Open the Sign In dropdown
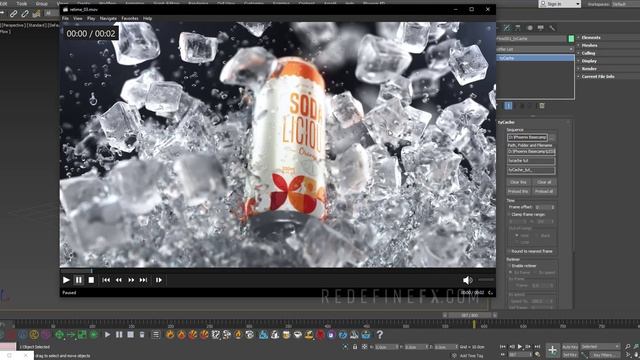 click(560, 4)
